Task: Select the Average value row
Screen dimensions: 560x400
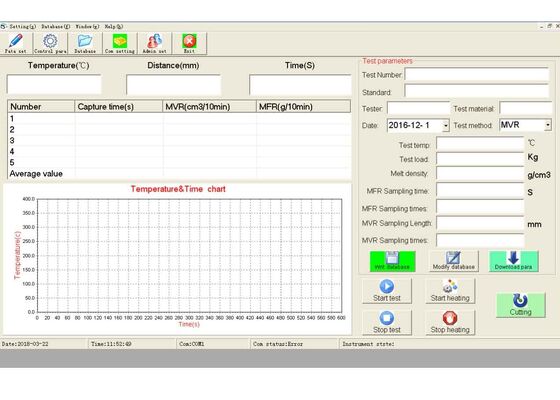Action: (x=179, y=174)
